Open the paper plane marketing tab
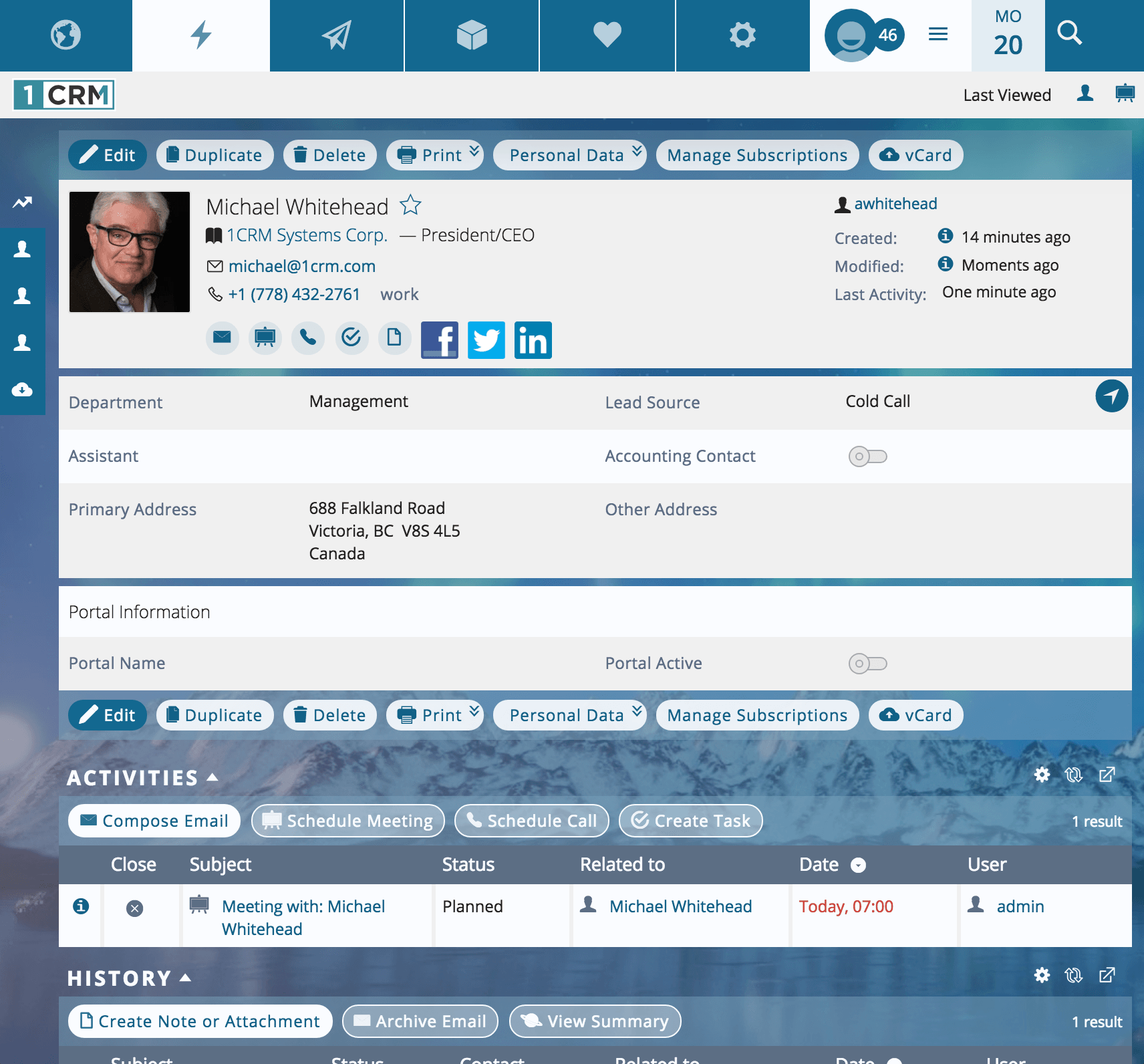1144x1064 pixels. tap(337, 35)
